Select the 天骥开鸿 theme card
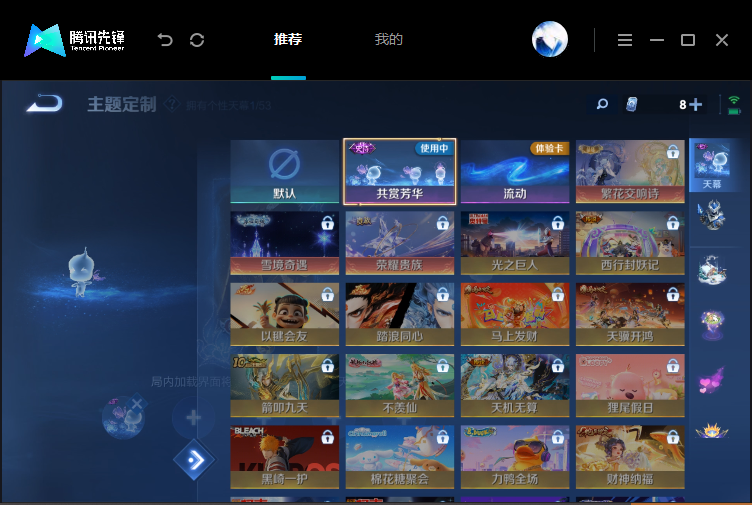This screenshot has width=752, height=505. click(x=630, y=314)
